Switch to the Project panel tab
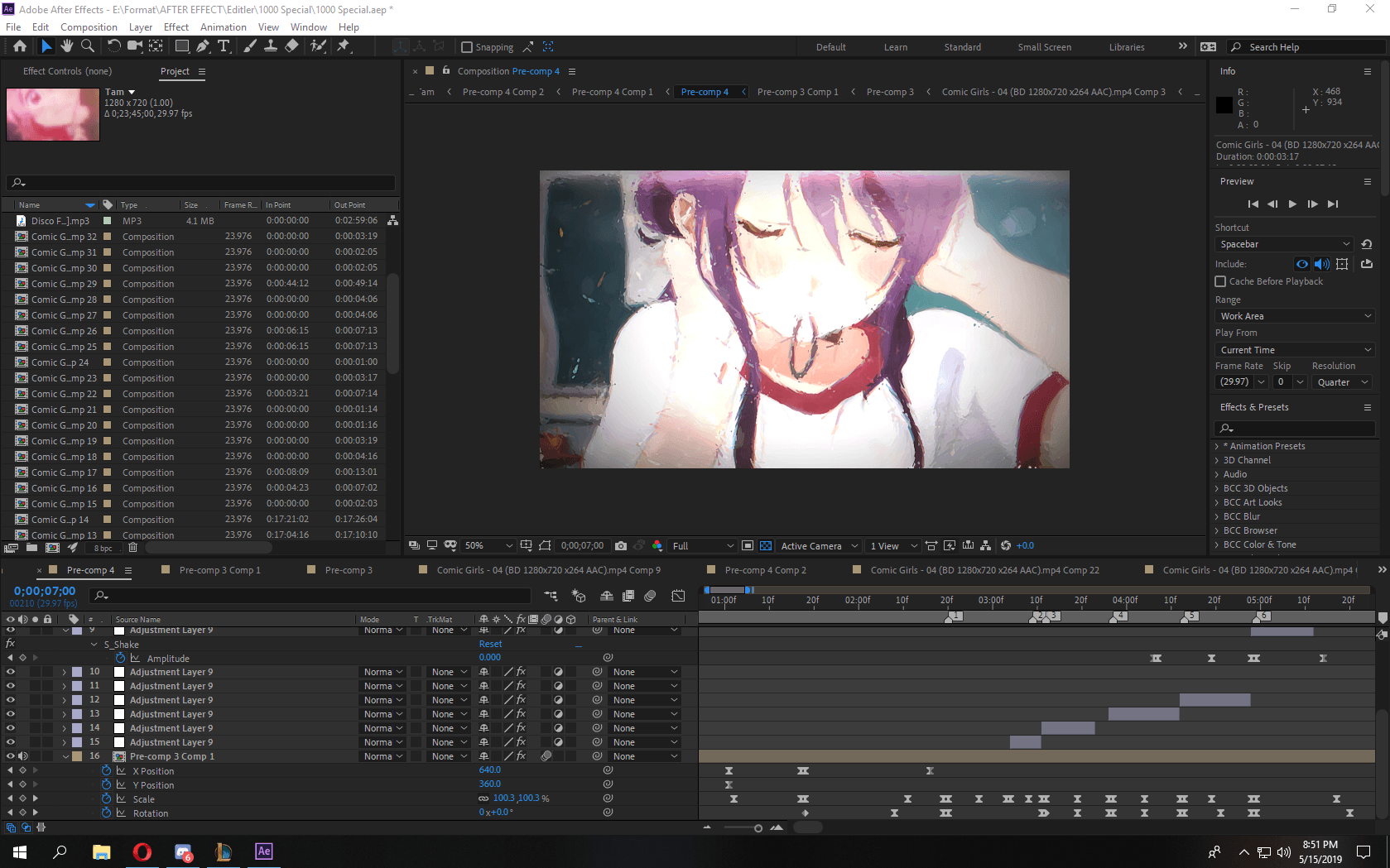The width and height of the screenshot is (1390, 868). point(175,71)
